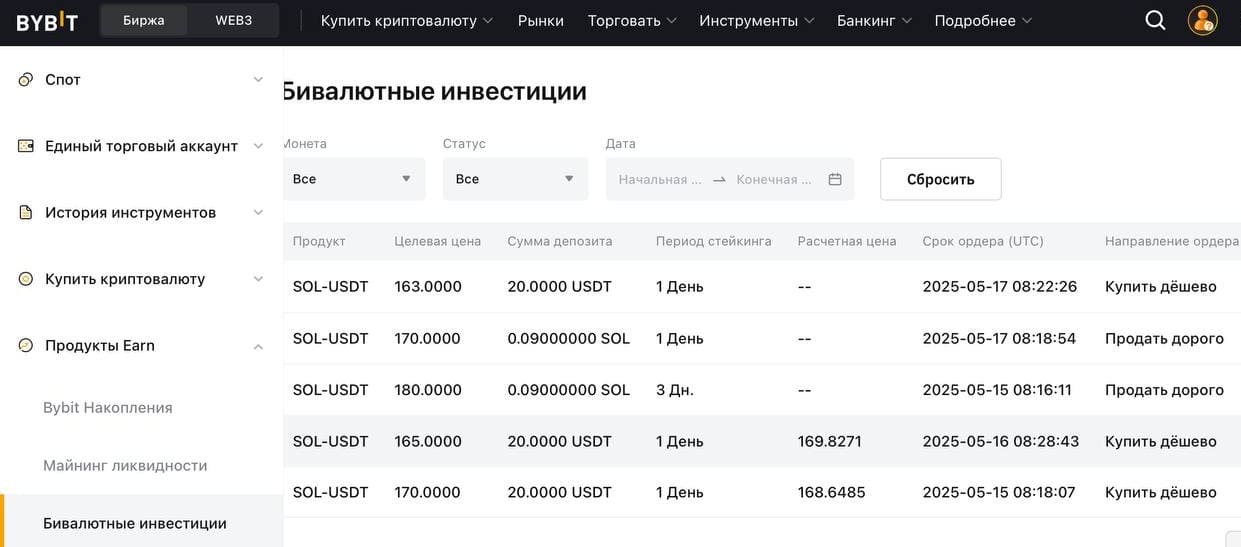Image resolution: width=1241 pixels, height=547 pixels.
Task: Click the Период стейкинга column header
Action: pos(714,241)
